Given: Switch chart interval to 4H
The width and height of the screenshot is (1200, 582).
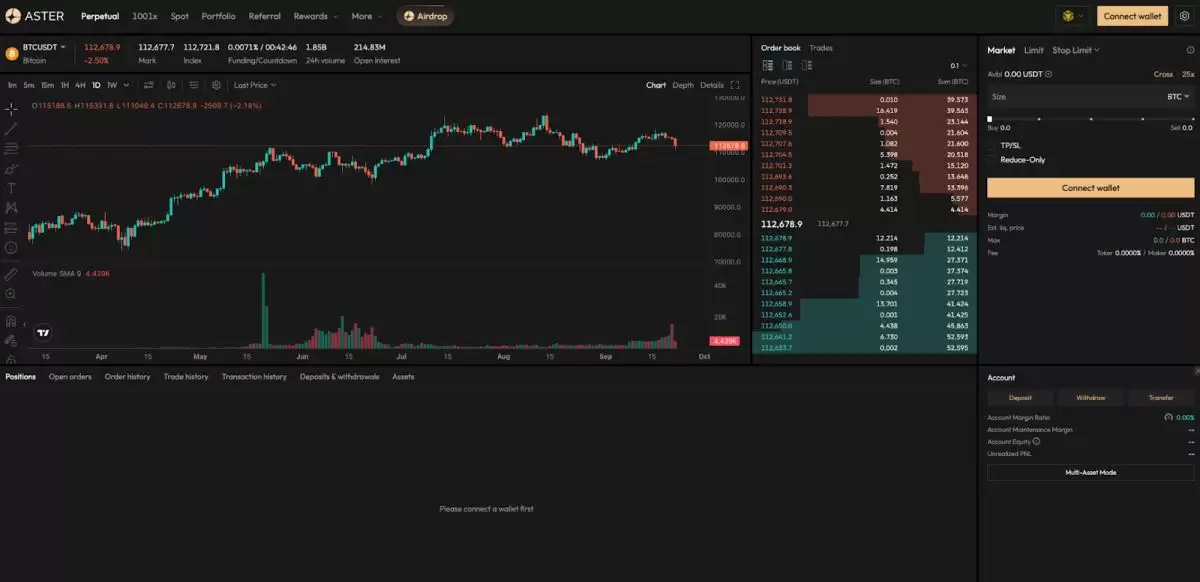Looking at the screenshot, I should [x=80, y=86].
